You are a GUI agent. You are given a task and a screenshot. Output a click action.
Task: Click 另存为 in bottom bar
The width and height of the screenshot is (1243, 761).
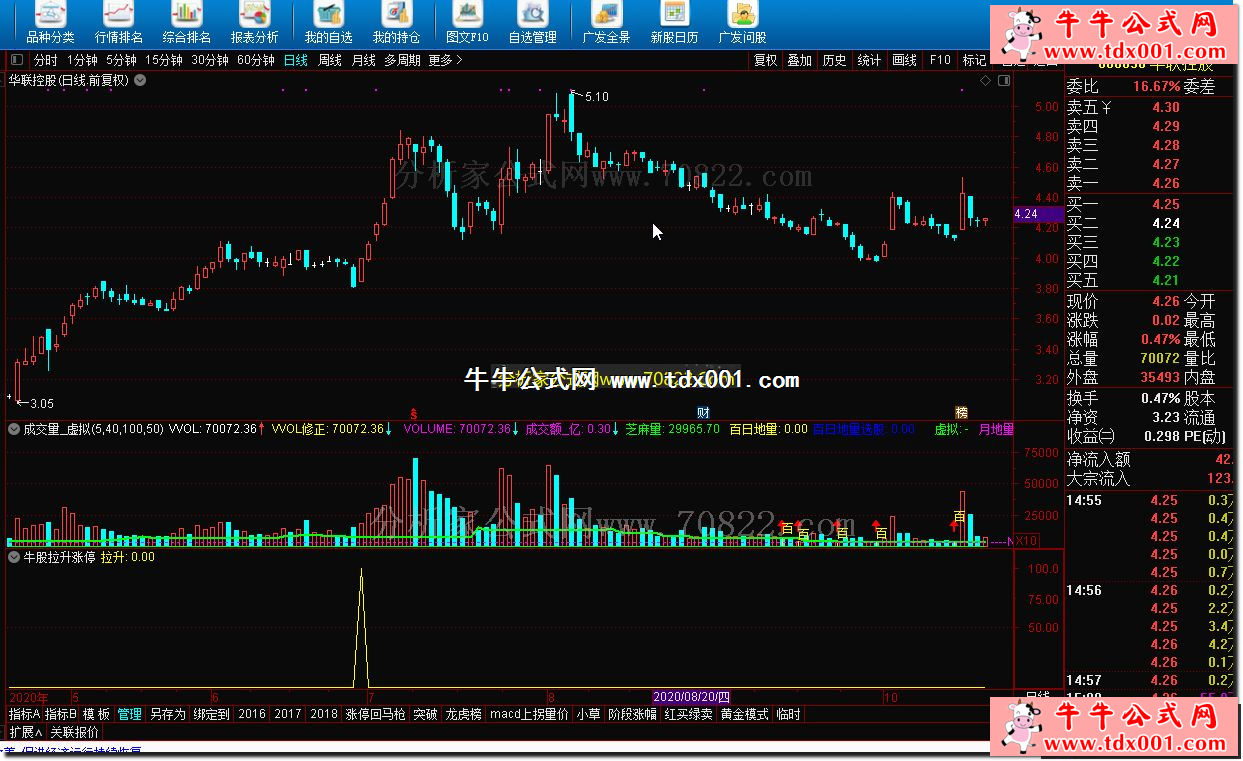[168, 715]
